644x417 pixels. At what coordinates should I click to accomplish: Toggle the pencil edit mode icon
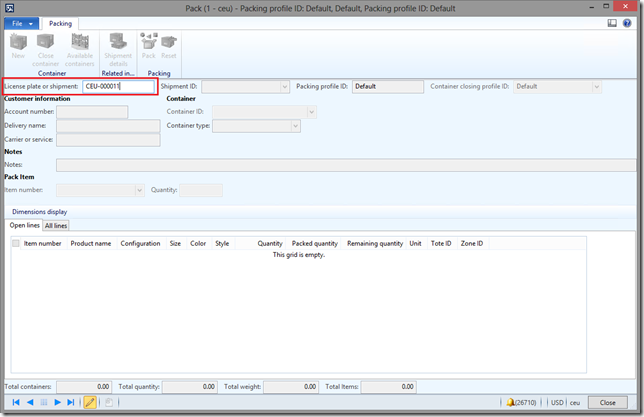[90, 402]
